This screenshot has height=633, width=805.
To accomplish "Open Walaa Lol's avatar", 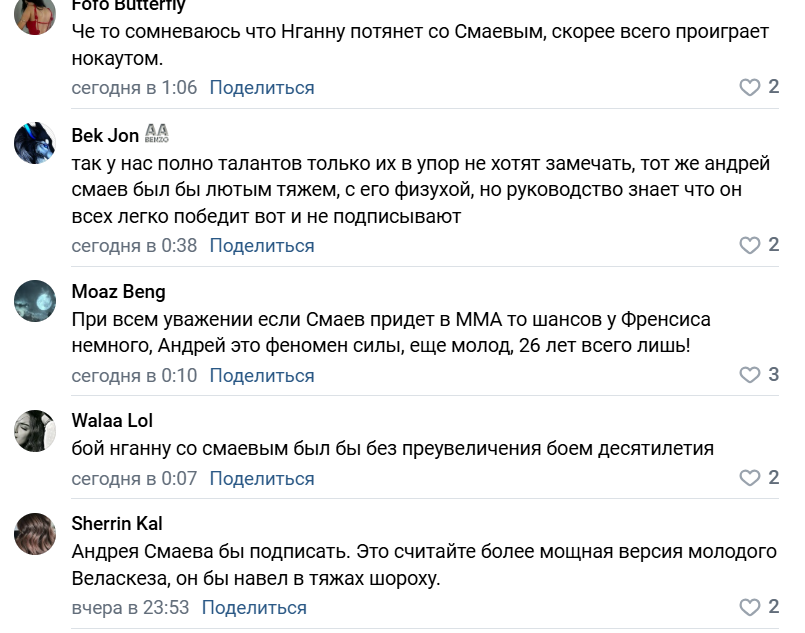I will 35,431.
